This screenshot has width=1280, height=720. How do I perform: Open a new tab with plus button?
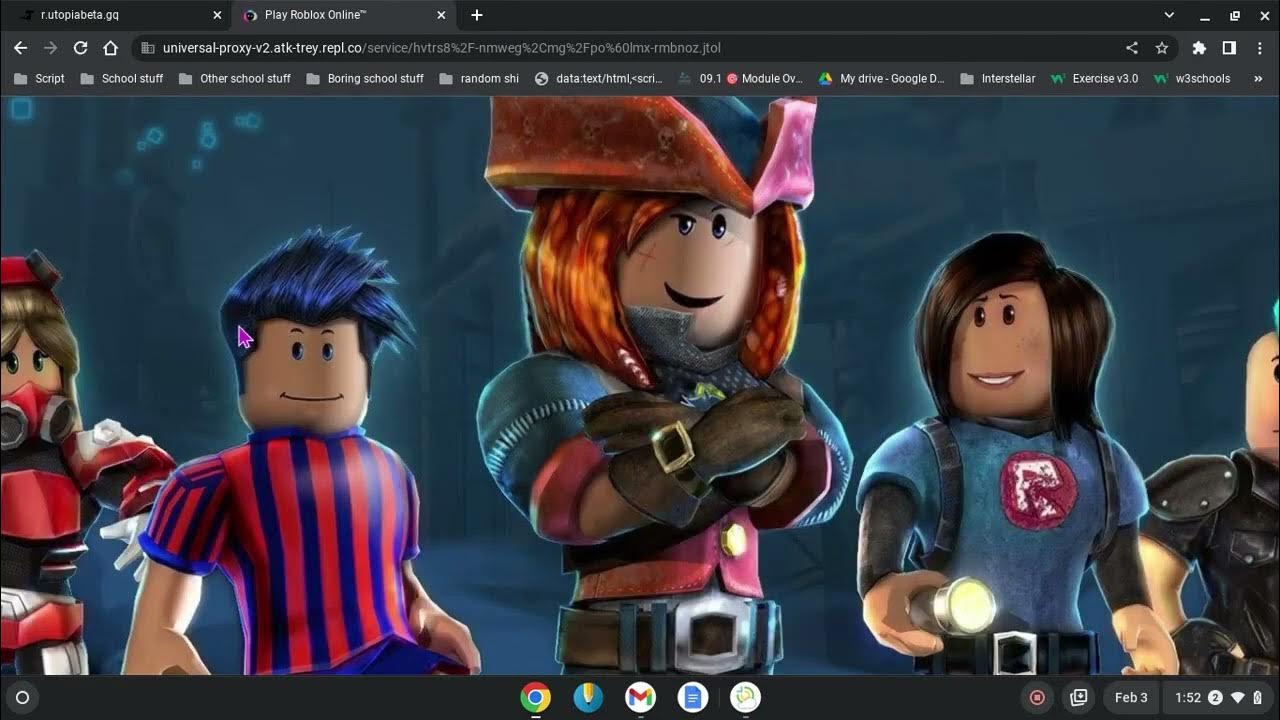pyautogui.click(x=477, y=15)
